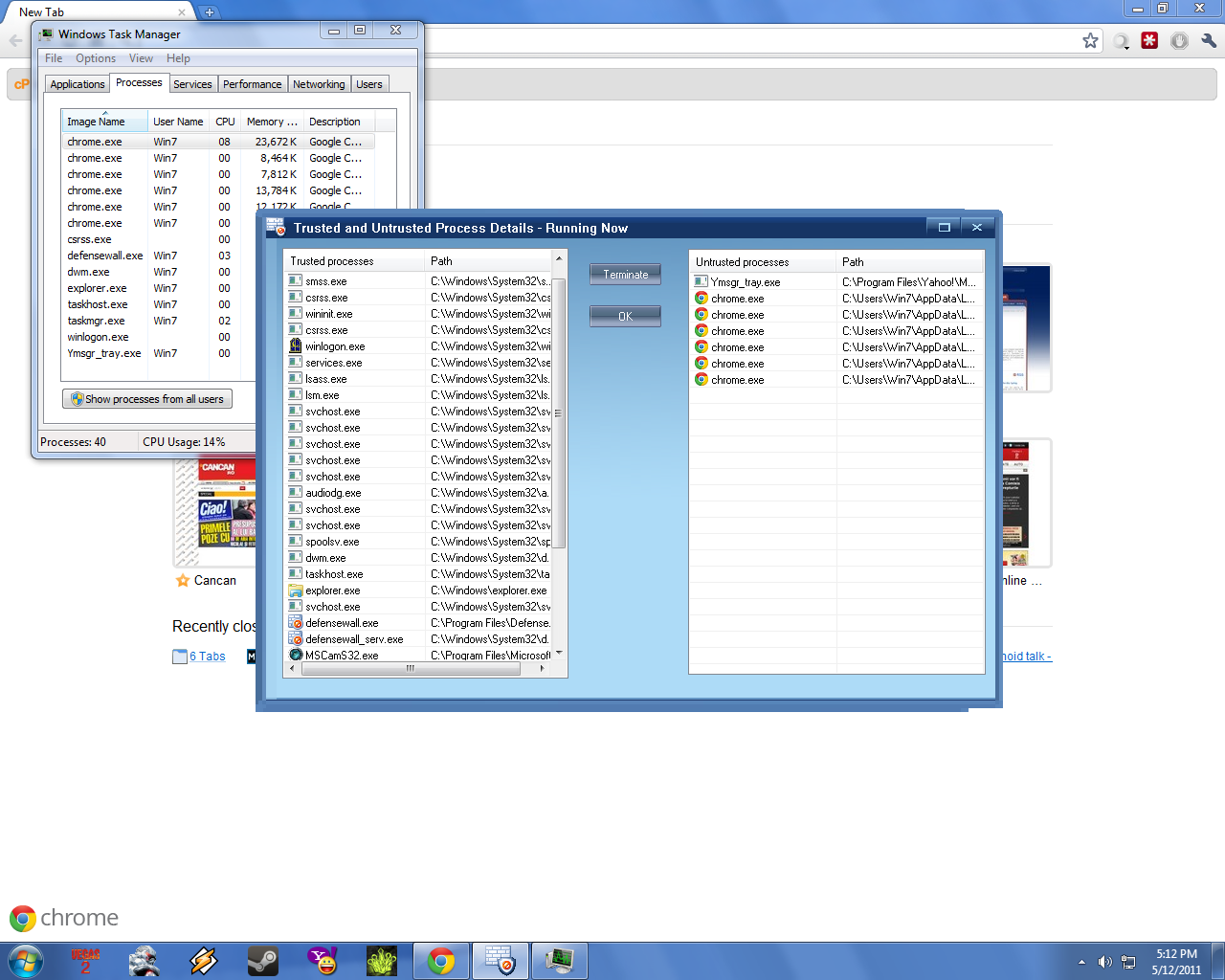
Task: Sort Task Manager by the Memory column
Action: (x=272, y=122)
